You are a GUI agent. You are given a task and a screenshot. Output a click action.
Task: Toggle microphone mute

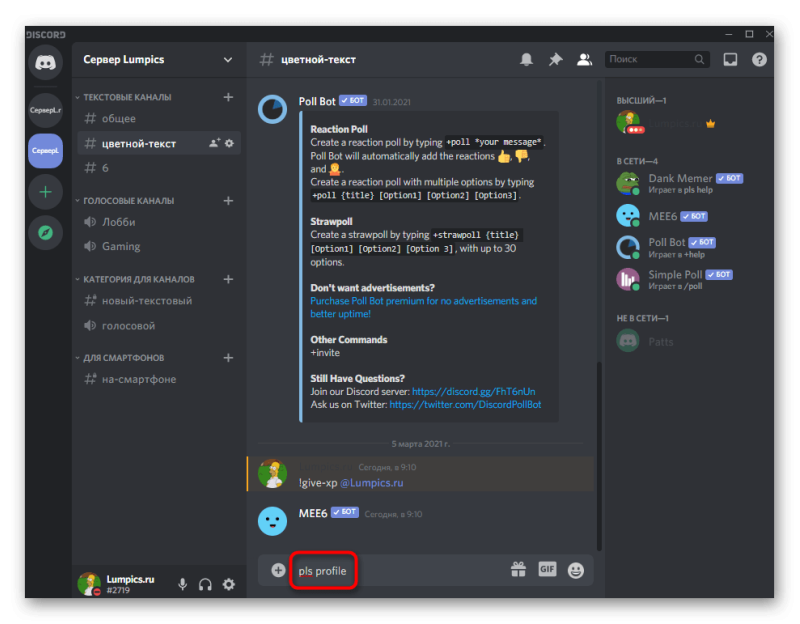(x=182, y=584)
